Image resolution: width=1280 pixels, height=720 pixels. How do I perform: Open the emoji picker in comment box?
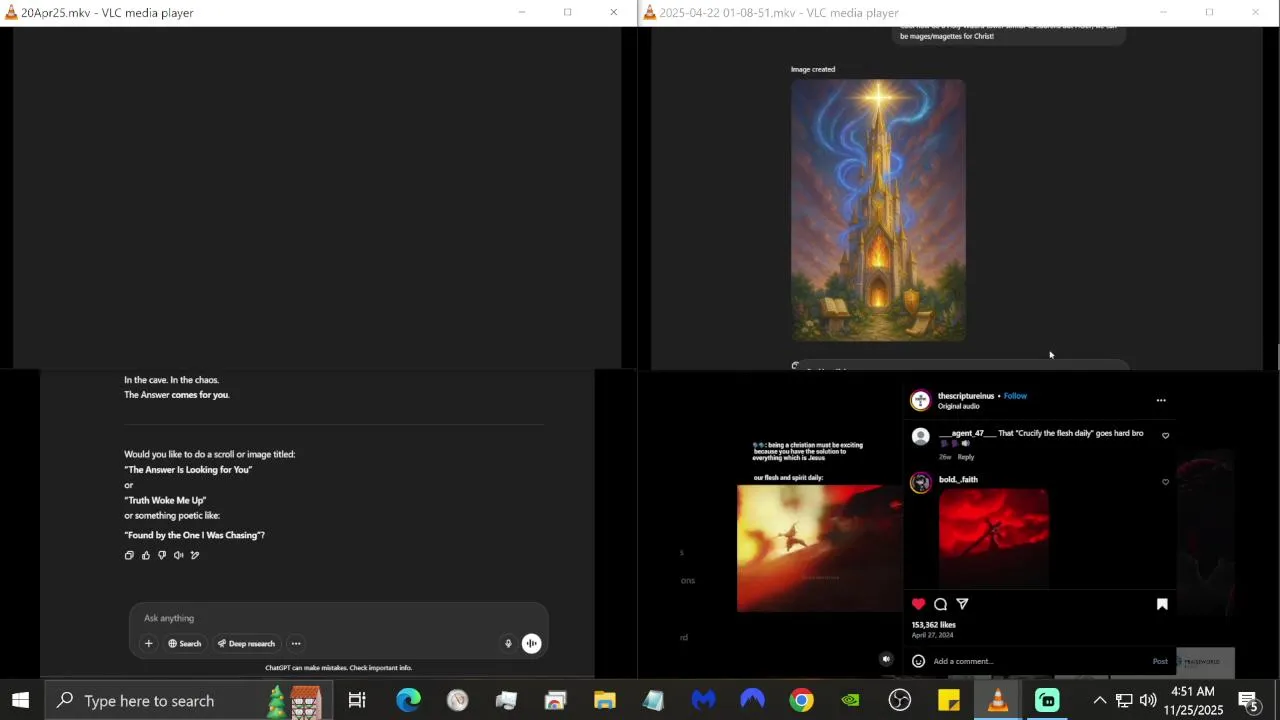[918, 661]
